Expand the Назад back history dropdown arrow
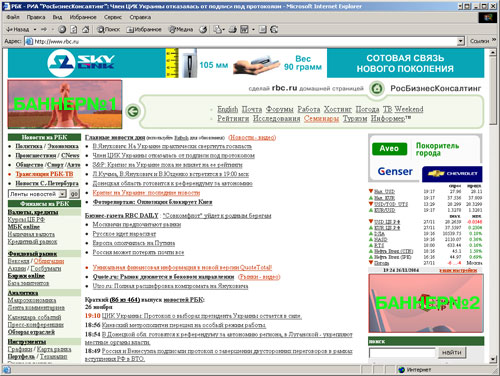This screenshot has width=500, height=376. (x=35, y=30)
